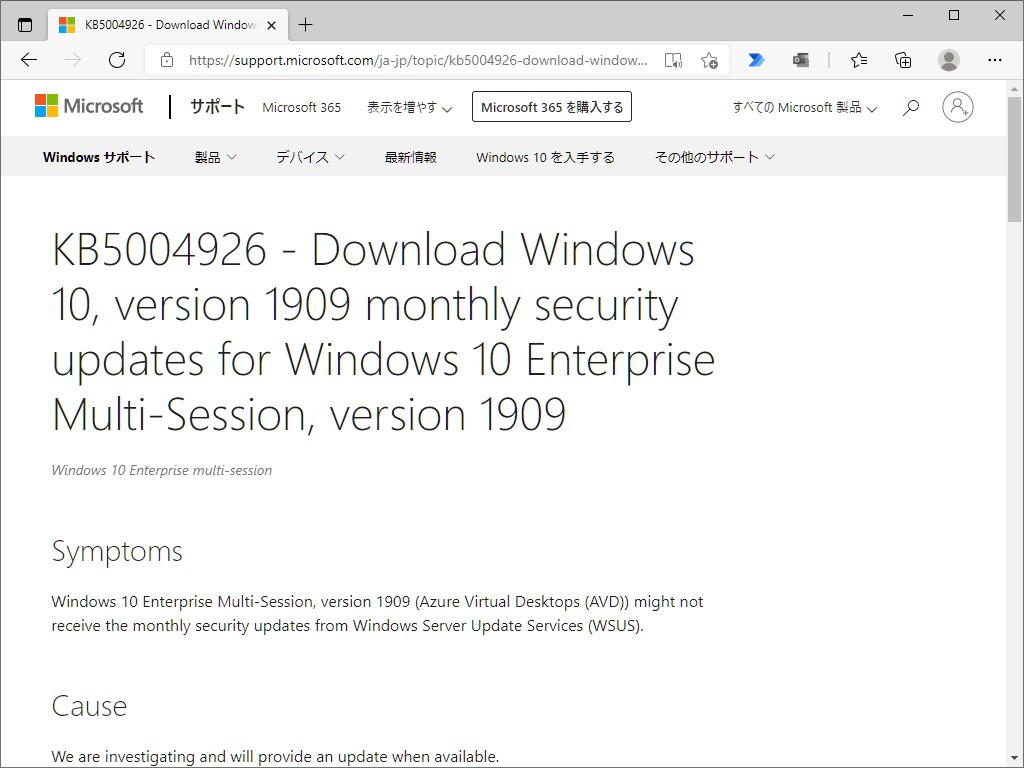Open the site search magnifier

(911, 107)
